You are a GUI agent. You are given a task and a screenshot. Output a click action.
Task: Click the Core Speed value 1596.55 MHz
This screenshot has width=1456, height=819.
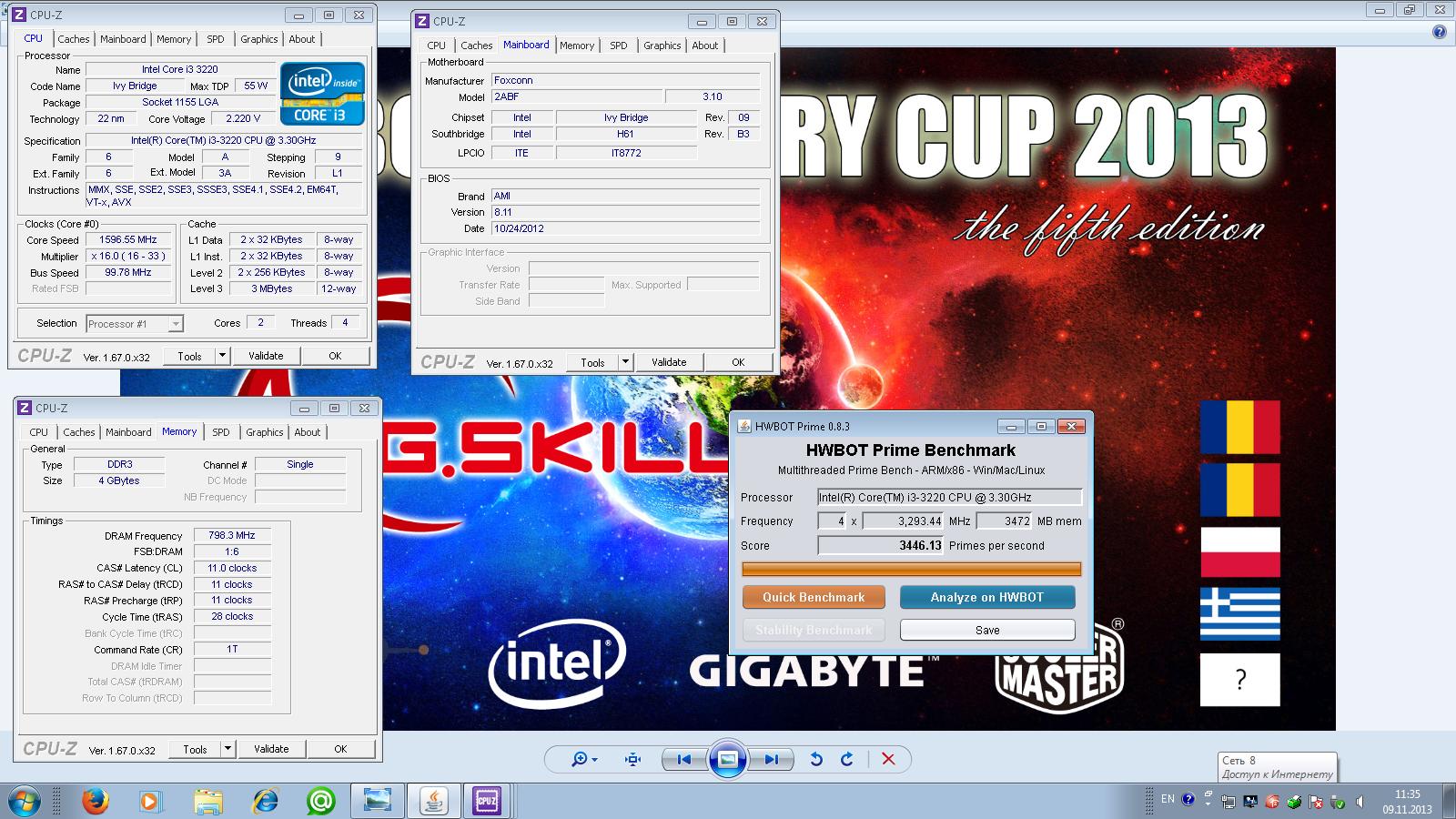point(128,240)
